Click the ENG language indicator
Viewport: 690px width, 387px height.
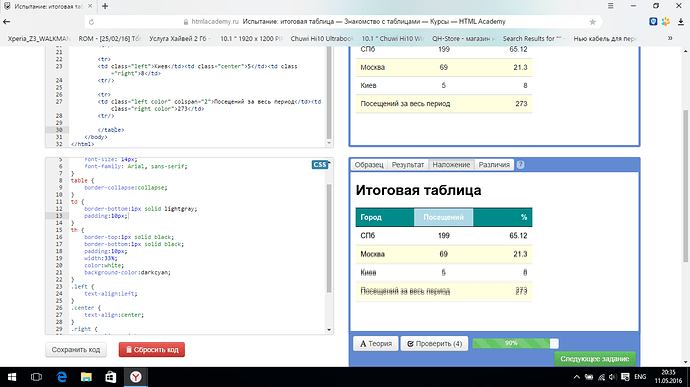[640, 377]
